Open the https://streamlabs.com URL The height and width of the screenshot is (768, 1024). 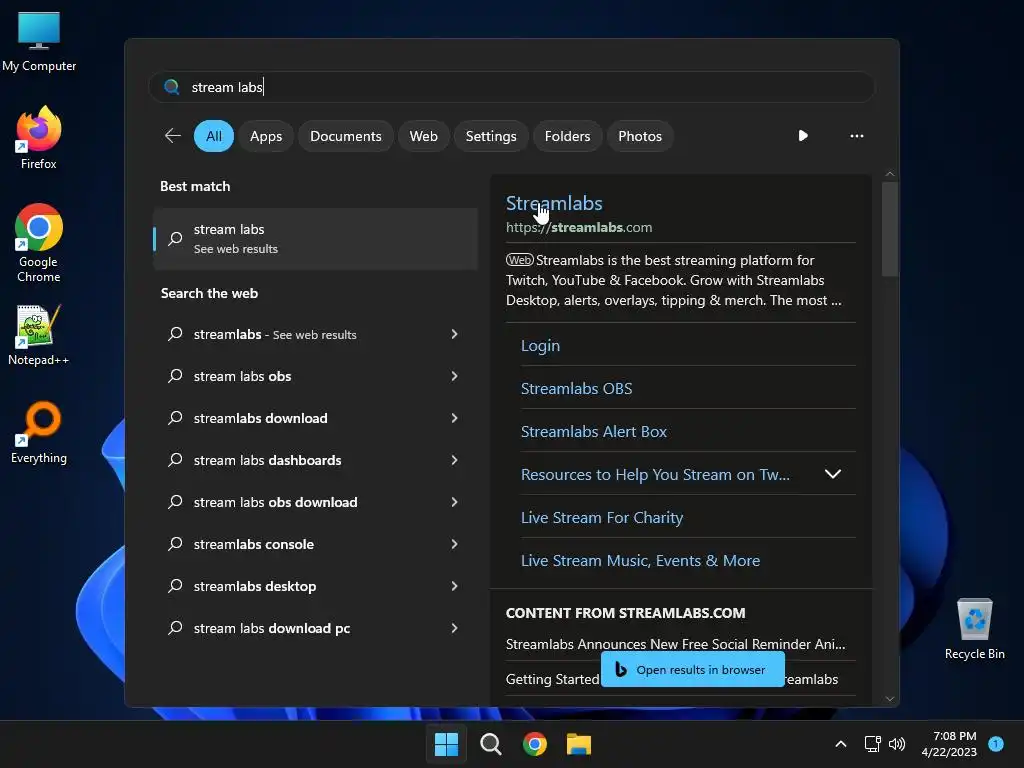pyautogui.click(x=579, y=227)
